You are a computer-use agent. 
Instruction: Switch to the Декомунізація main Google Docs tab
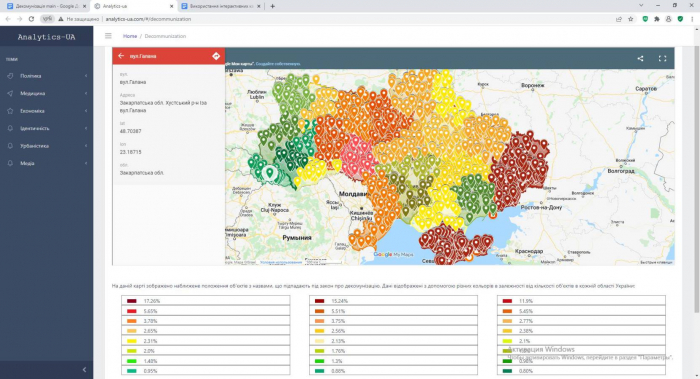pyautogui.click(x=46, y=6)
